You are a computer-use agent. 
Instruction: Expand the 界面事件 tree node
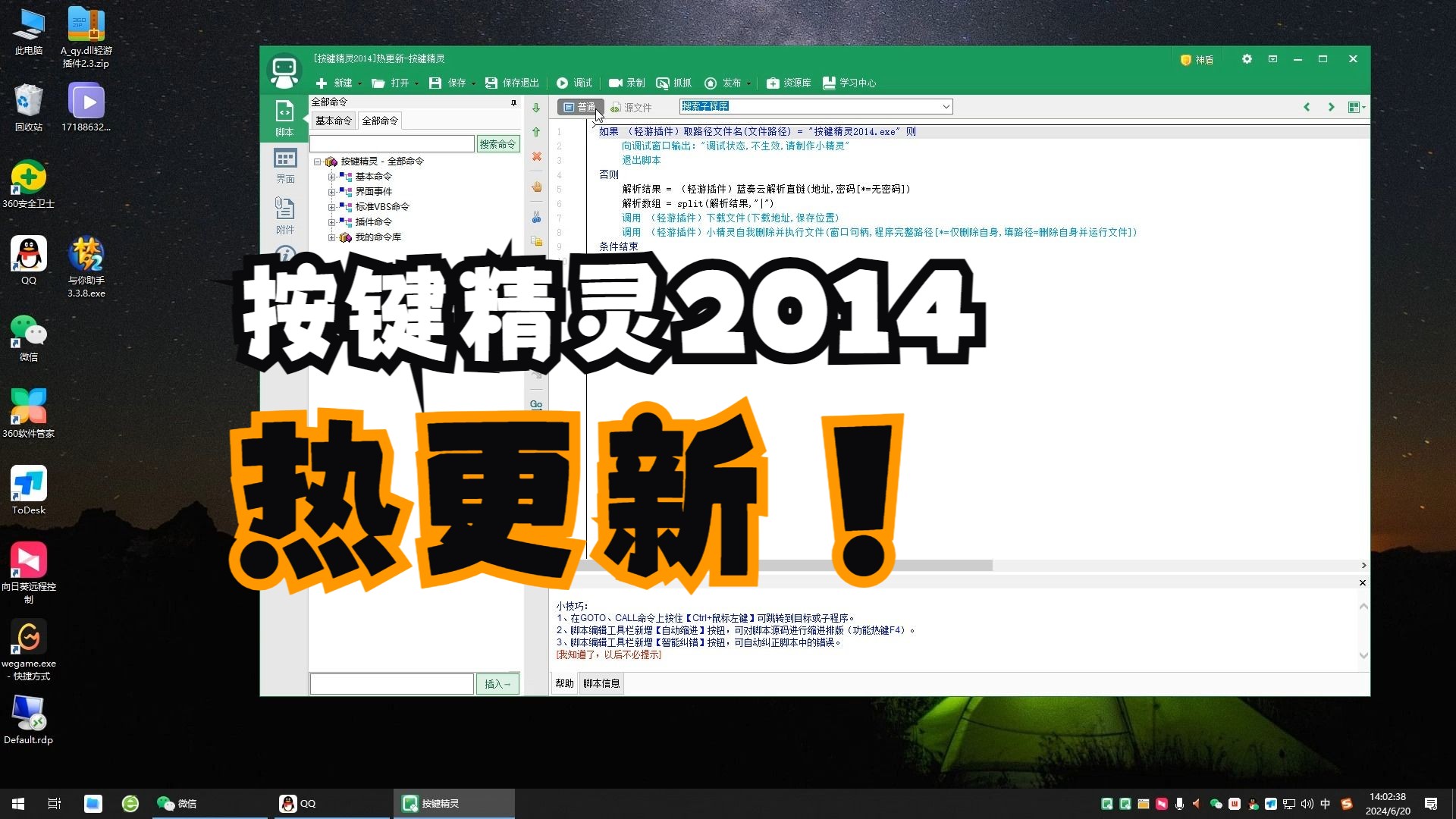331,192
